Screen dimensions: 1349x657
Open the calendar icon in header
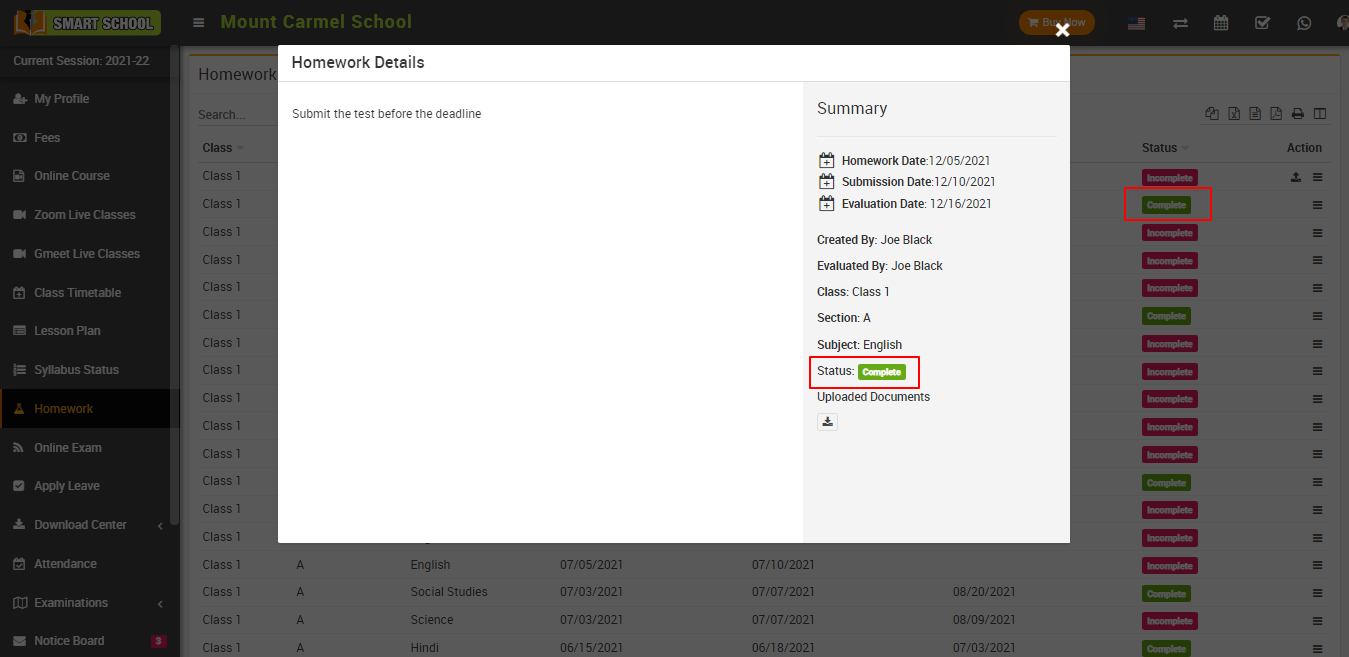click(x=1221, y=23)
